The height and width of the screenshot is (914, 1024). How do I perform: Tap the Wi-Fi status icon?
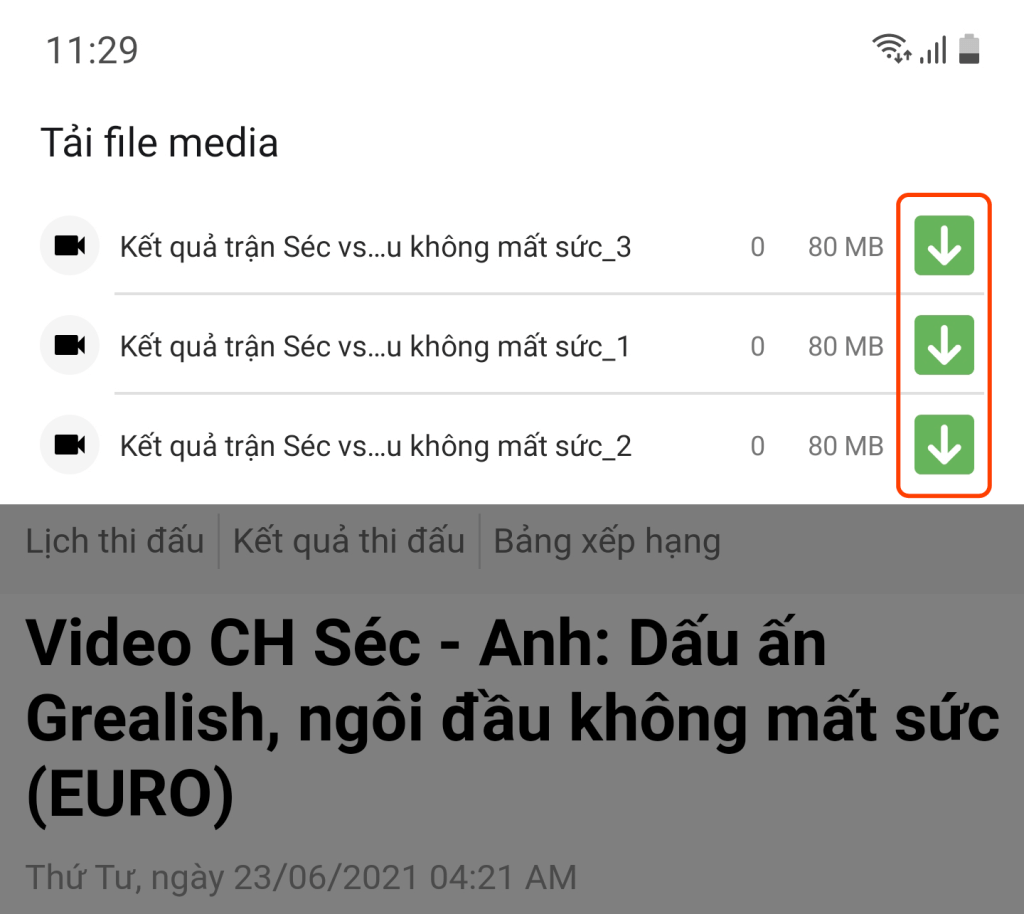891,49
